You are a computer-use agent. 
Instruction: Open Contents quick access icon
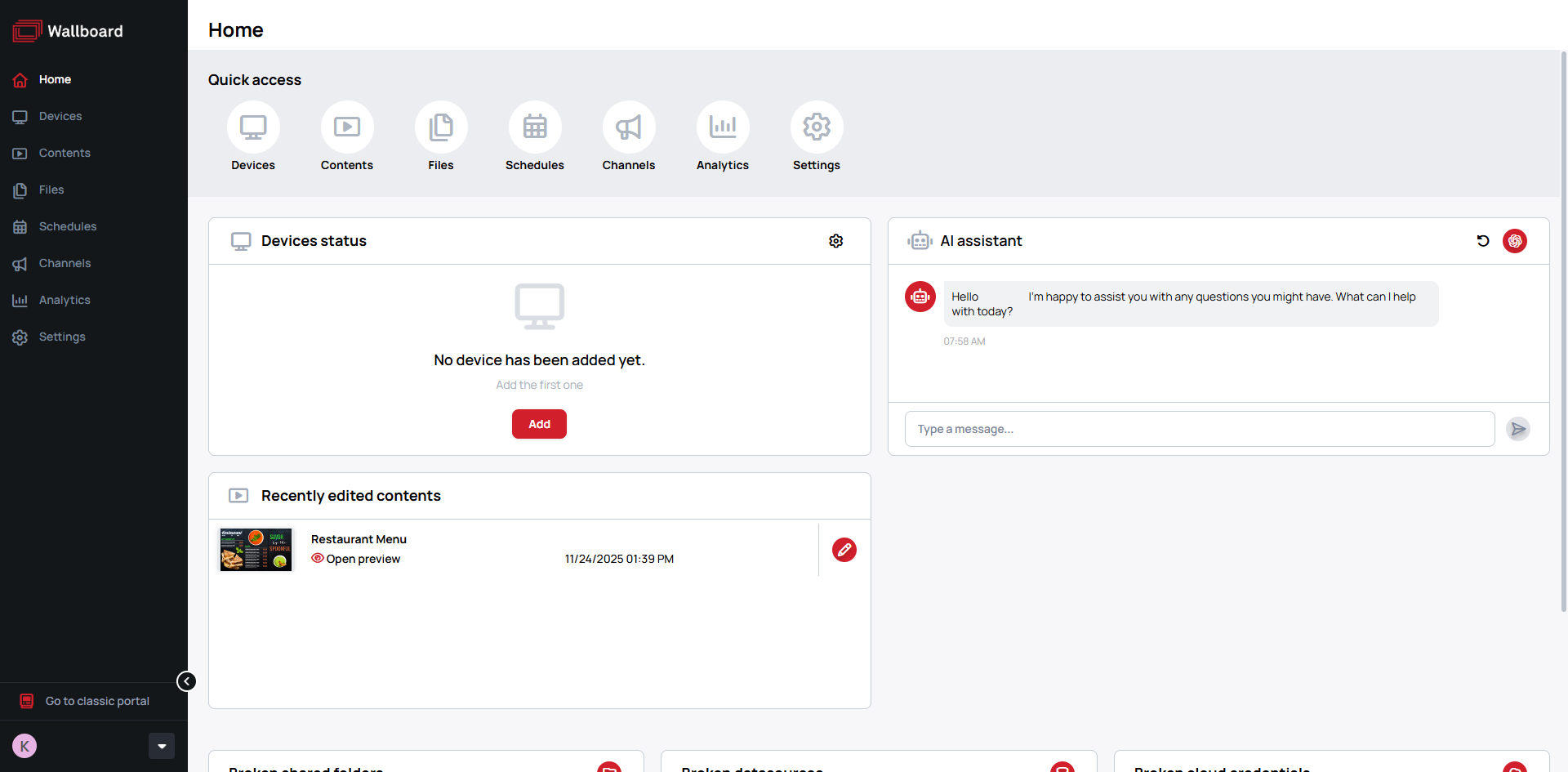(347, 127)
